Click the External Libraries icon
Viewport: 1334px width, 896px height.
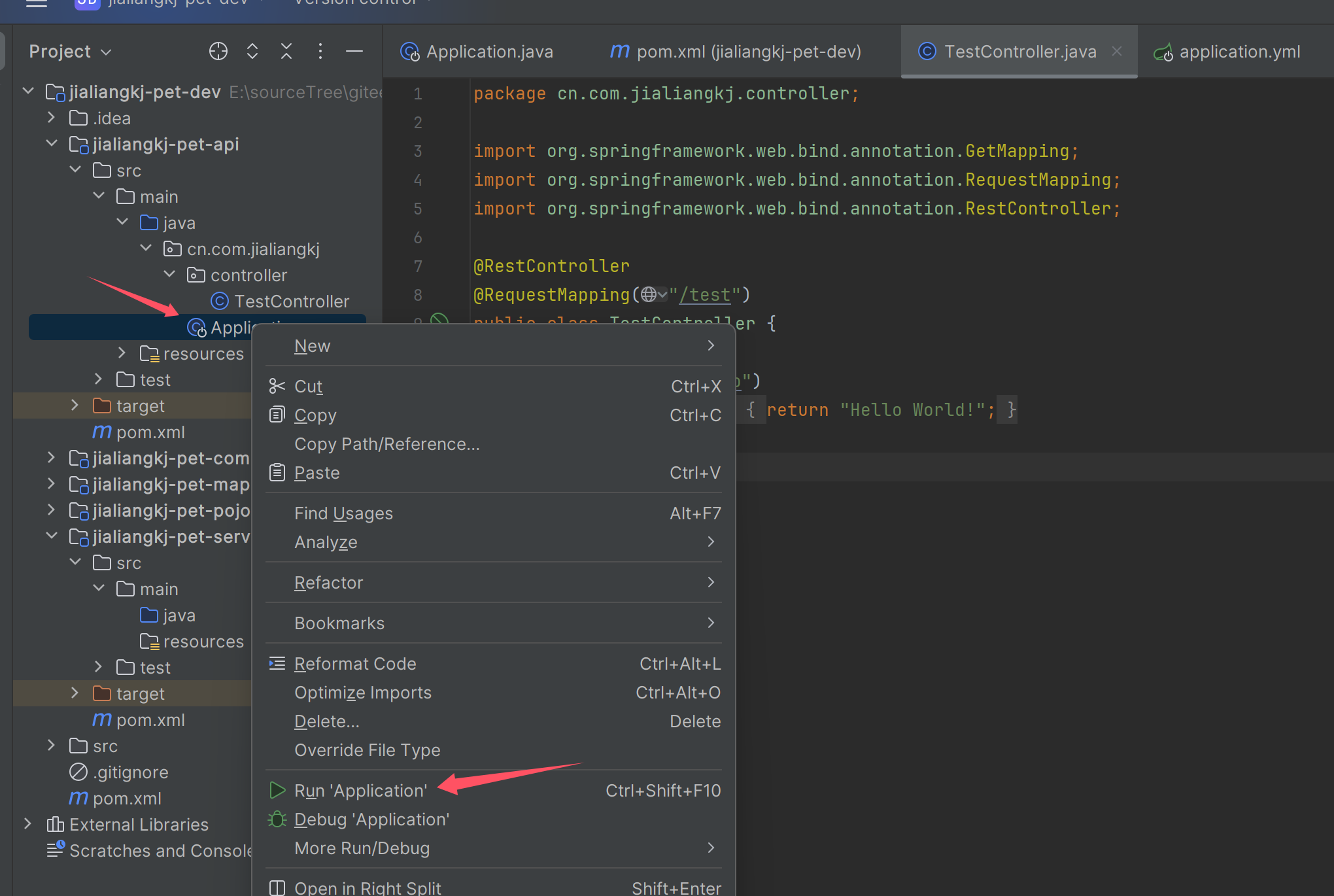click(55, 824)
